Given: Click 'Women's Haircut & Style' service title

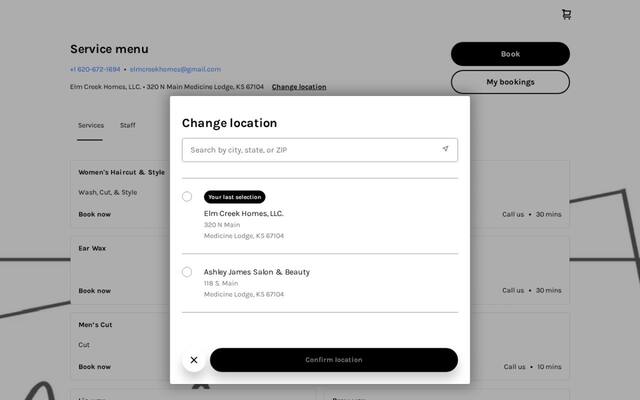Looking at the screenshot, I should 122,172.
